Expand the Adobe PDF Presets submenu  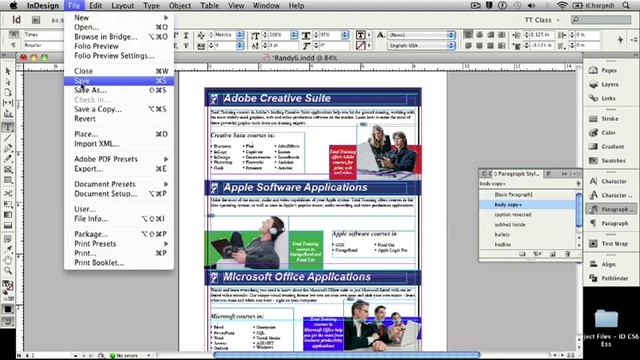119,159
